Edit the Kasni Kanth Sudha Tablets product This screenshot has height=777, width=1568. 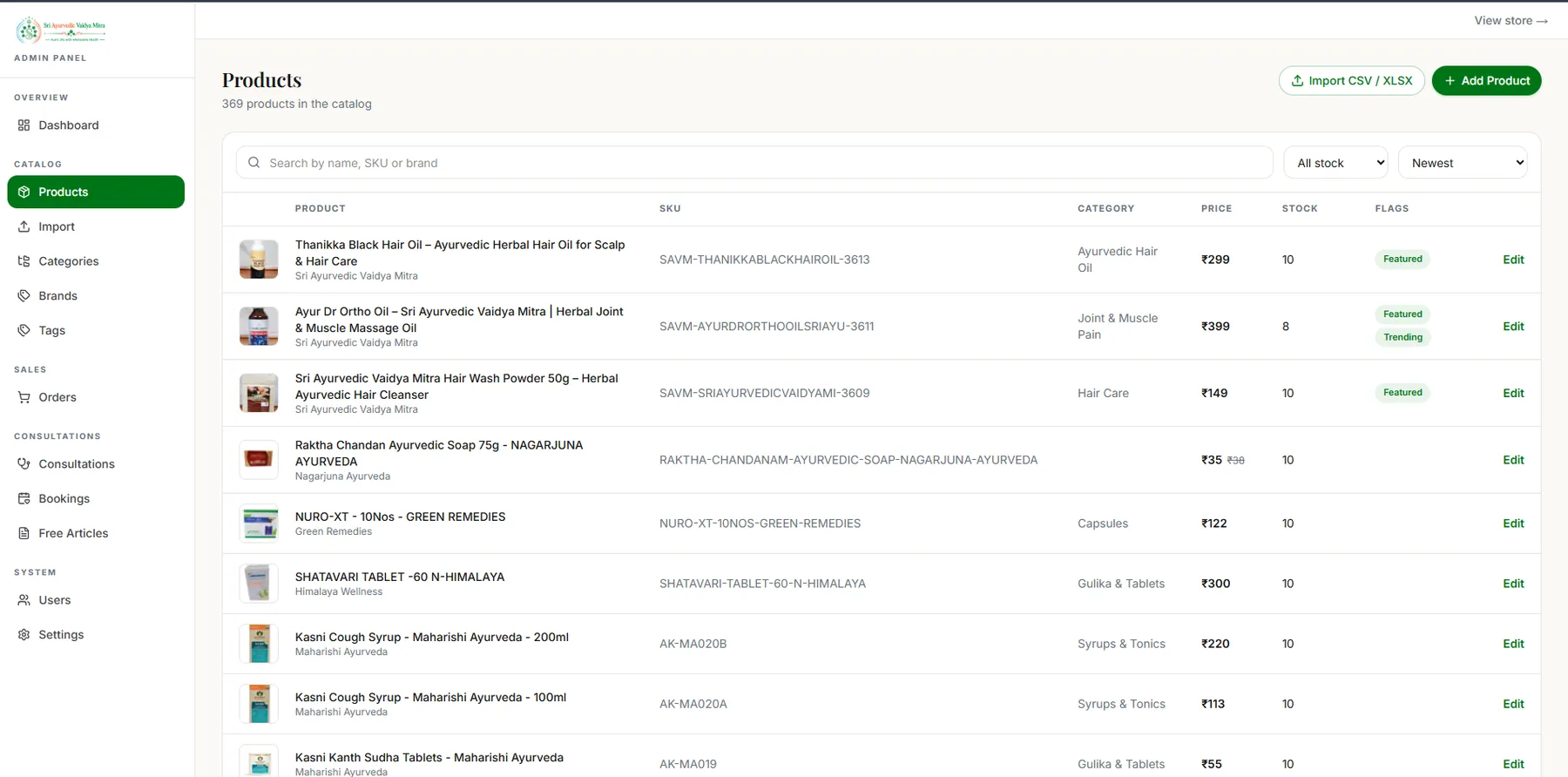[1513, 764]
